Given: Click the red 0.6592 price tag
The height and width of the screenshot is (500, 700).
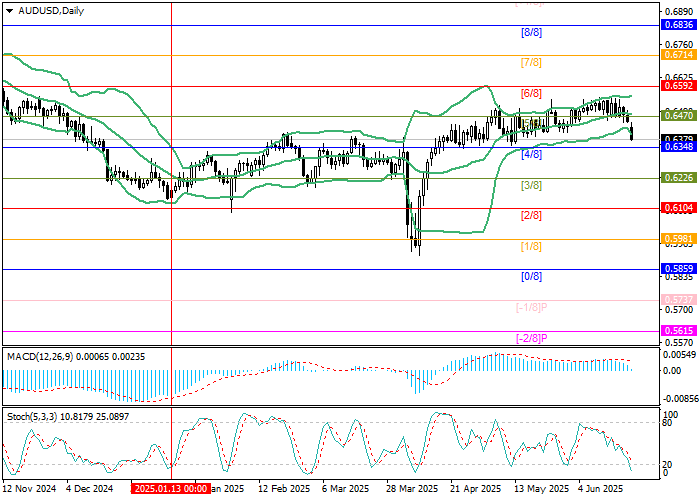Looking at the screenshot, I should click(677, 86).
